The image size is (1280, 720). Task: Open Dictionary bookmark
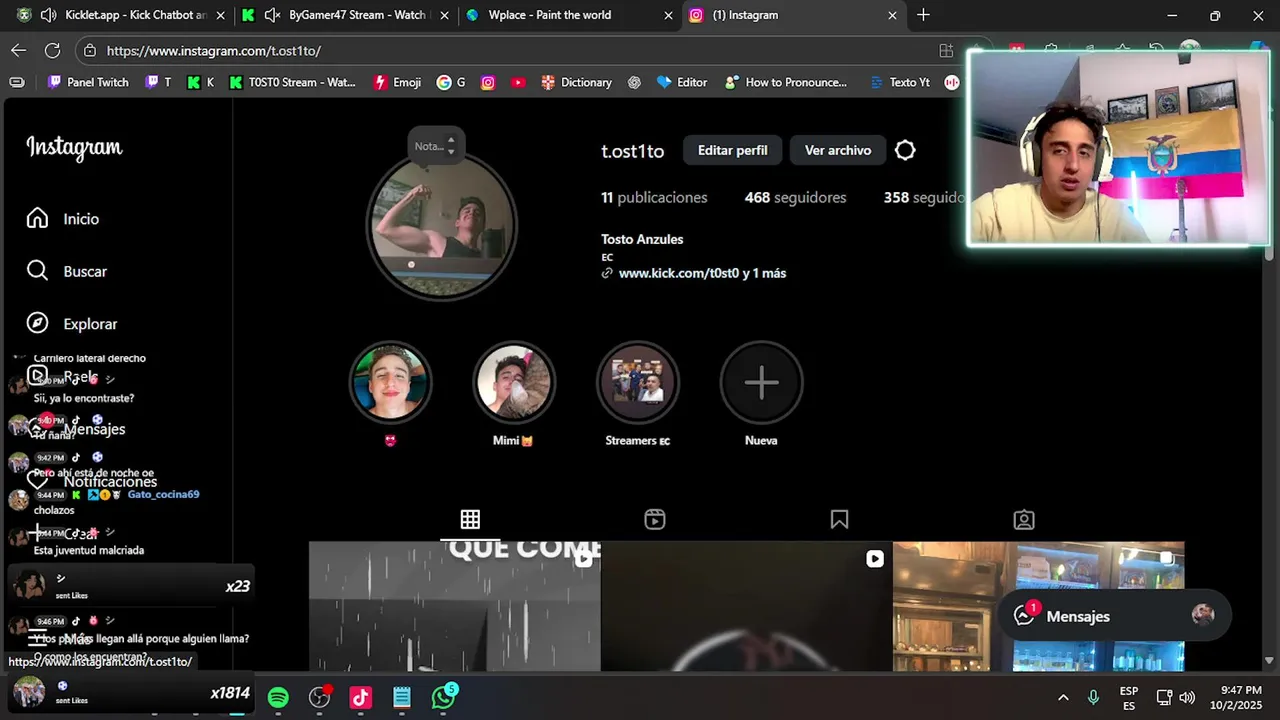point(576,83)
